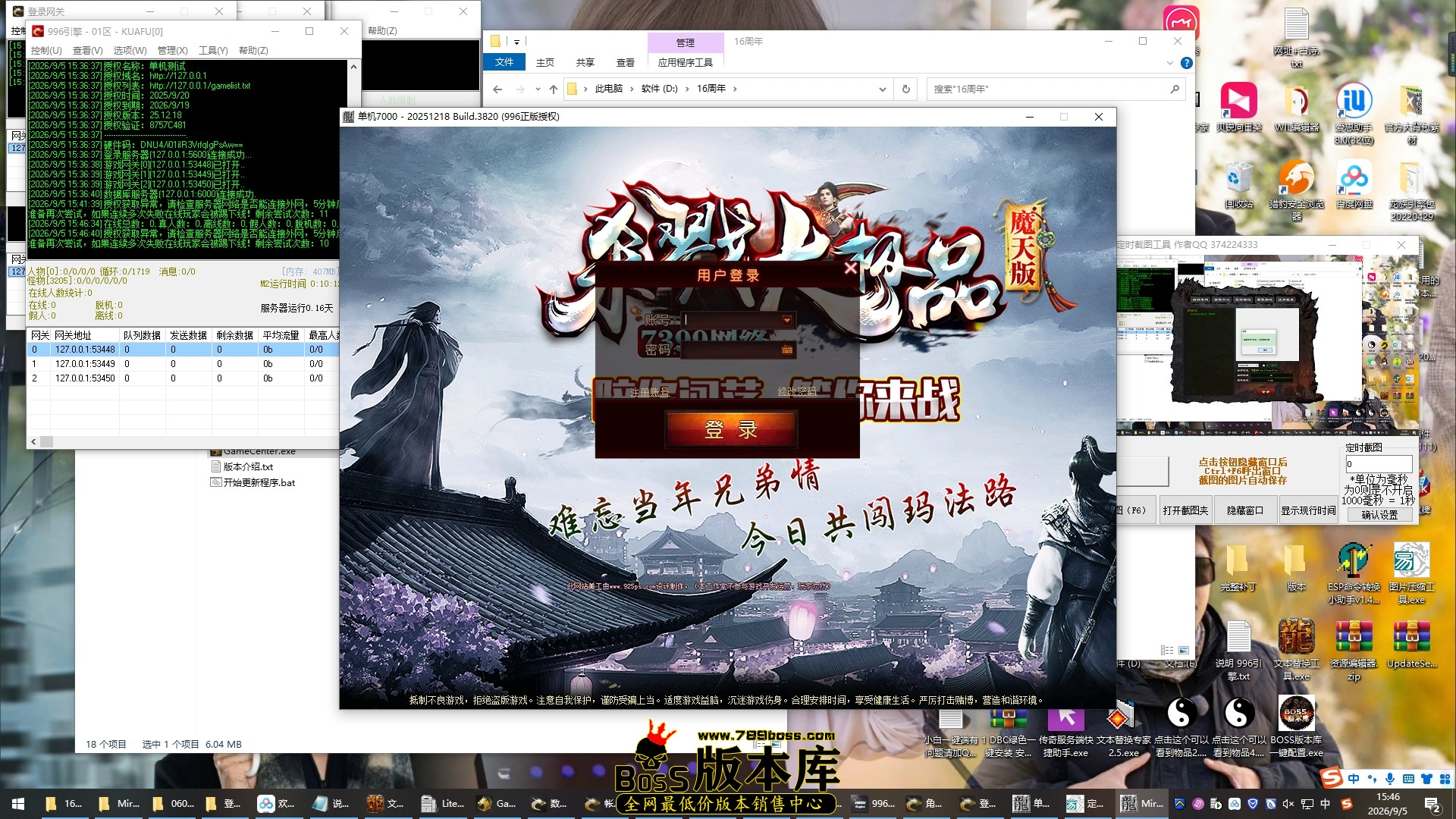Switch to Explorer 共享 ribbon tab

click(585, 63)
